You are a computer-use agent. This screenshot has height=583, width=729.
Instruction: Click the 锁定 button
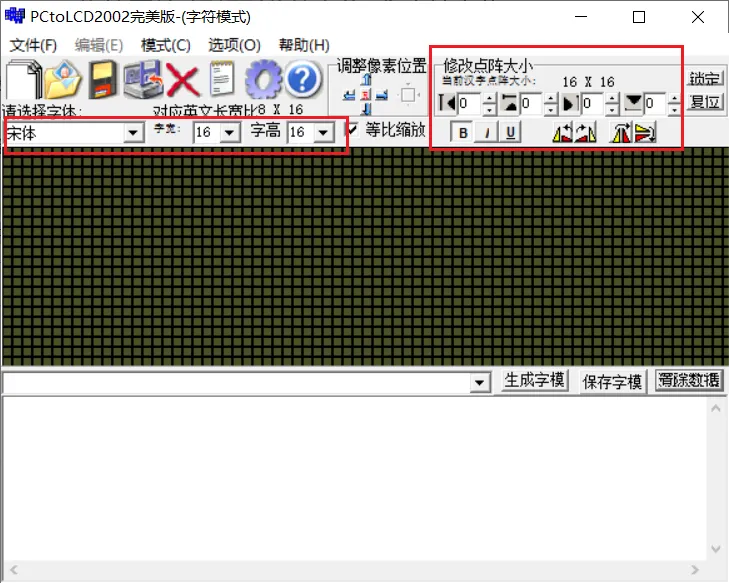tap(705, 78)
